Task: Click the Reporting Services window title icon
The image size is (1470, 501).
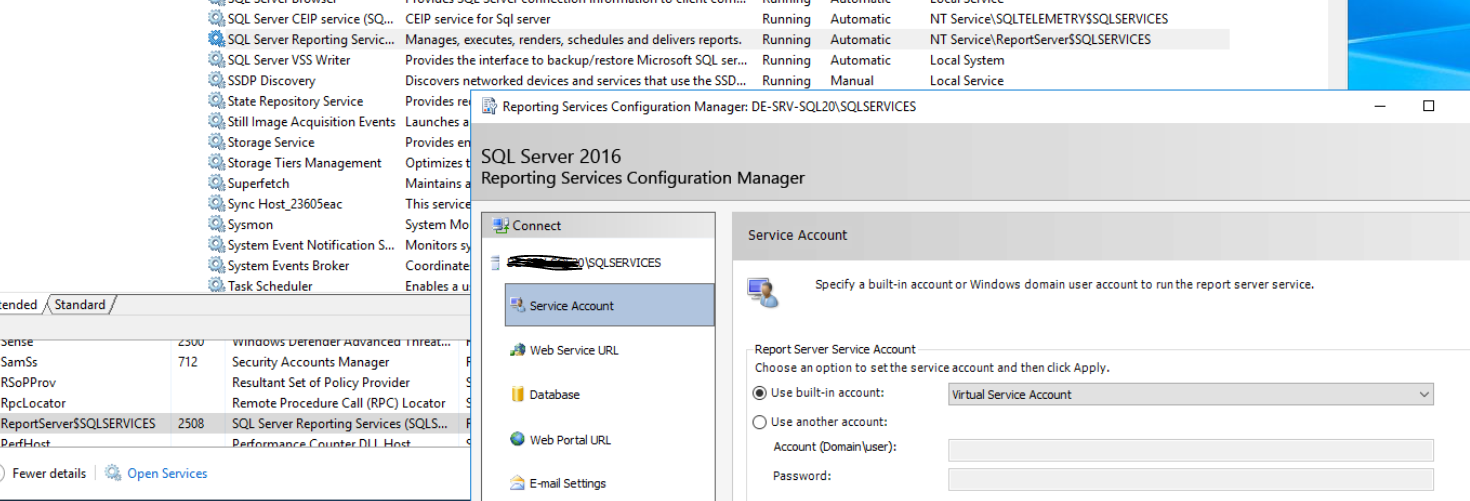Action: [x=490, y=106]
